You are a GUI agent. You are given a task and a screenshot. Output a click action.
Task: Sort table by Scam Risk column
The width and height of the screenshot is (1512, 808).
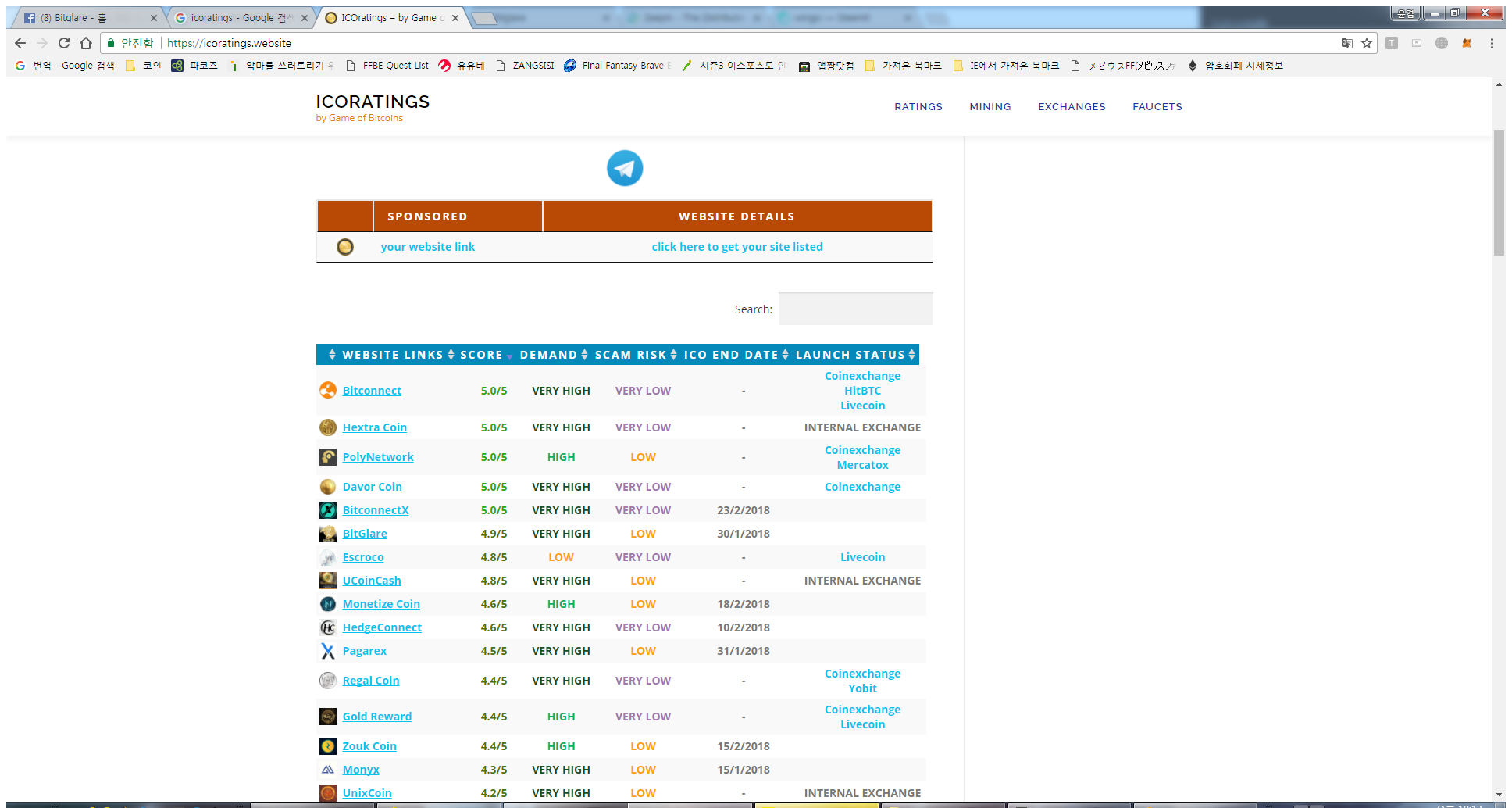[x=636, y=355]
